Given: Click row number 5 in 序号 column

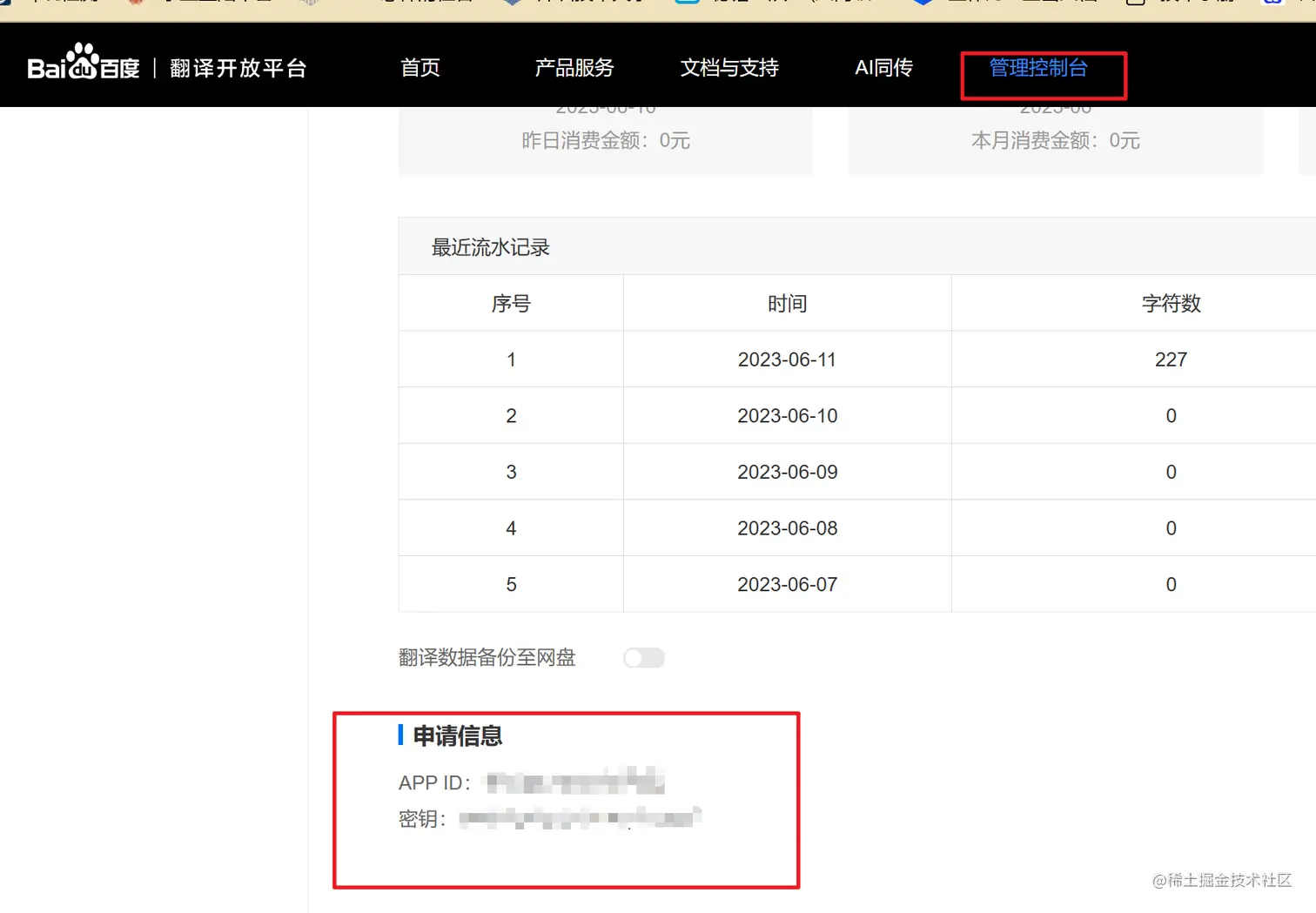Looking at the screenshot, I should tap(511, 585).
